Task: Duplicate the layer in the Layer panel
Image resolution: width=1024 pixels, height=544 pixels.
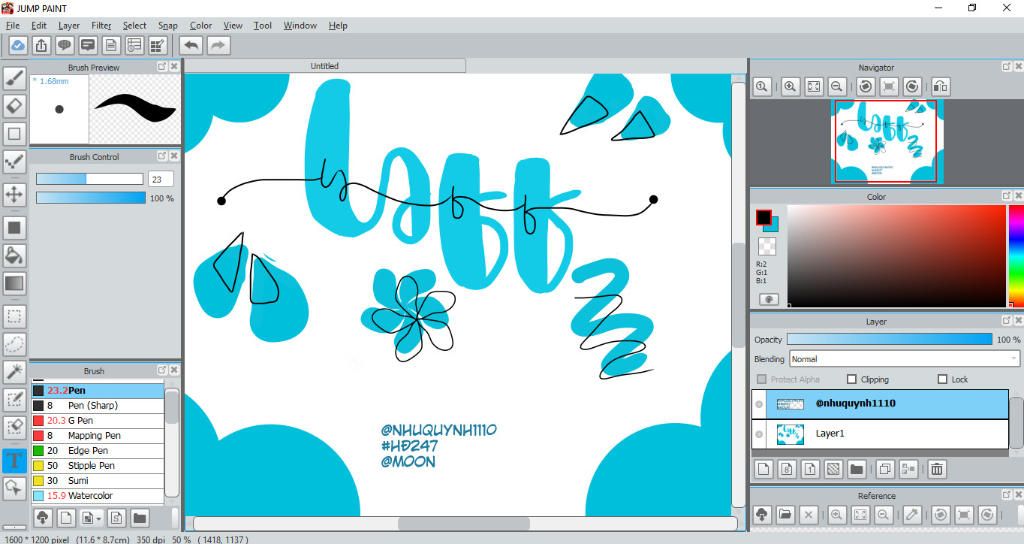Action: [x=885, y=468]
